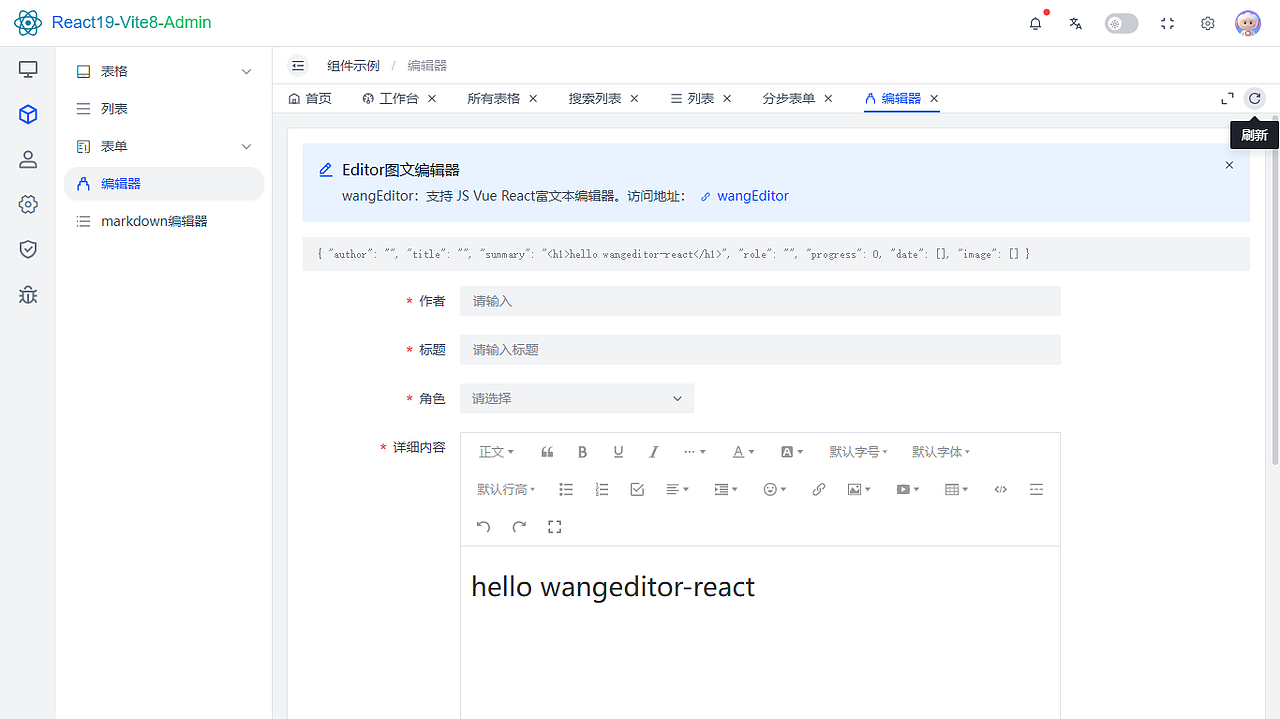This screenshot has width=1280, height=719.
Task: Click the 组件示例 breadcrumb
Action: tap(353, 65)
